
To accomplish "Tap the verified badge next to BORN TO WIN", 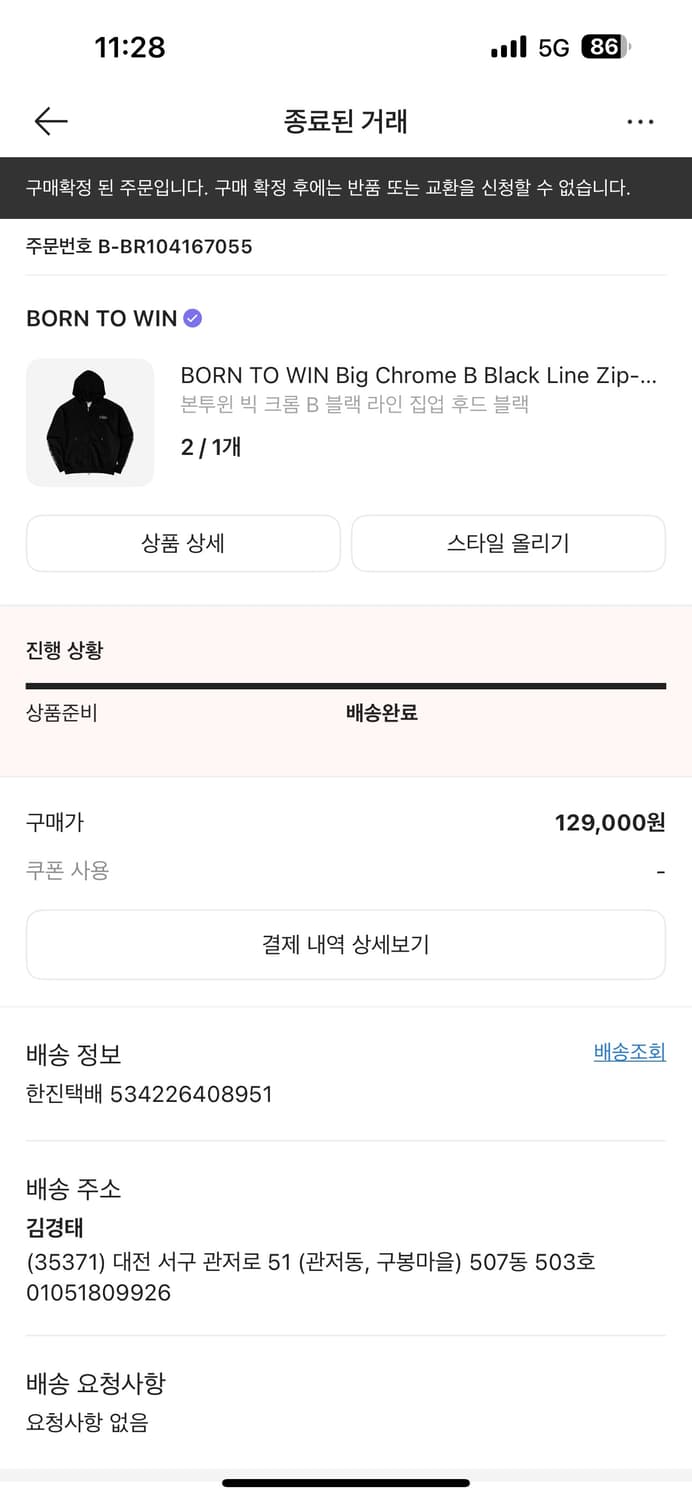I will pyautogui.click(x=190, y=318).
